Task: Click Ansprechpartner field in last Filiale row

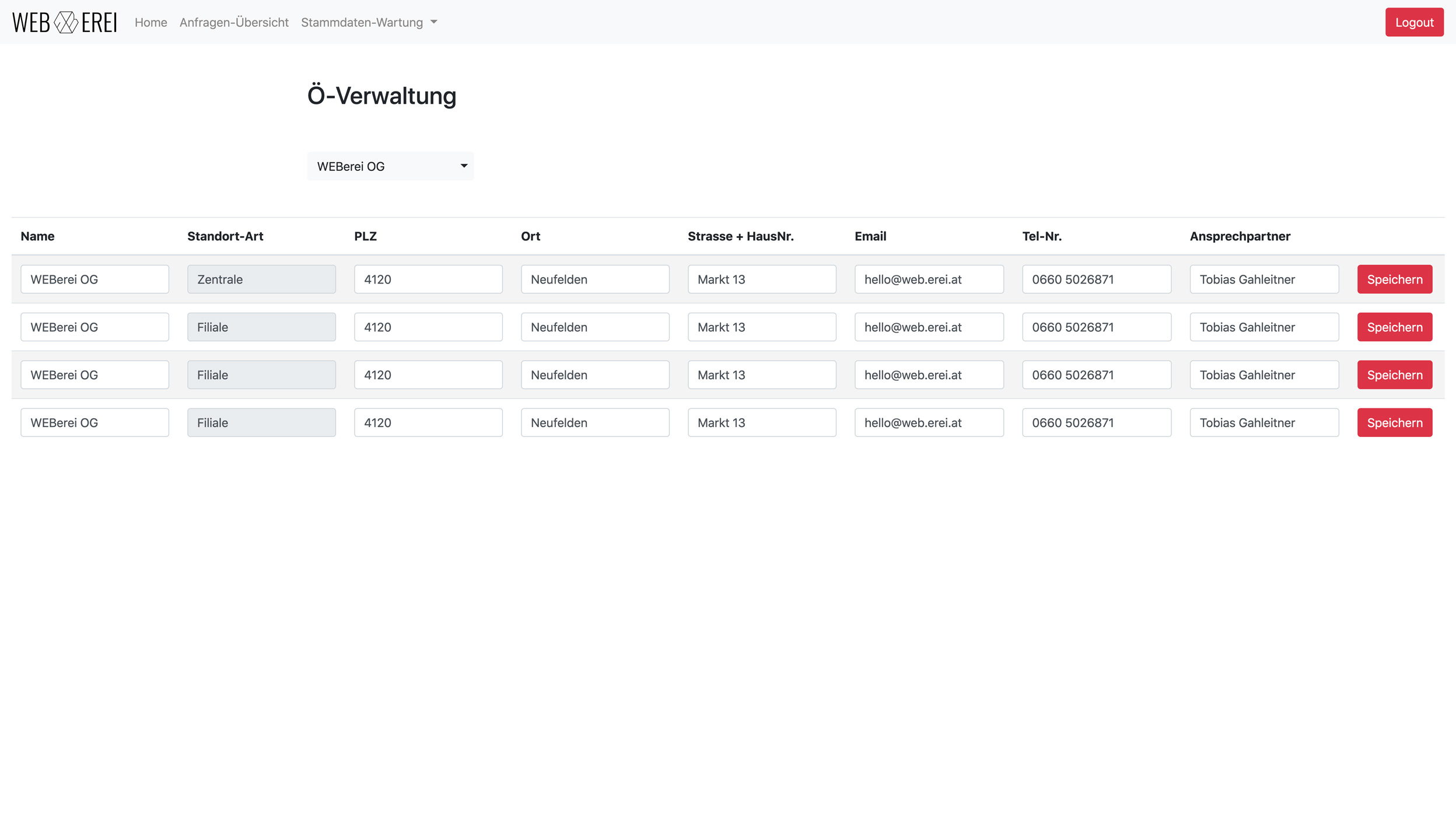Action: [1264, 423]
